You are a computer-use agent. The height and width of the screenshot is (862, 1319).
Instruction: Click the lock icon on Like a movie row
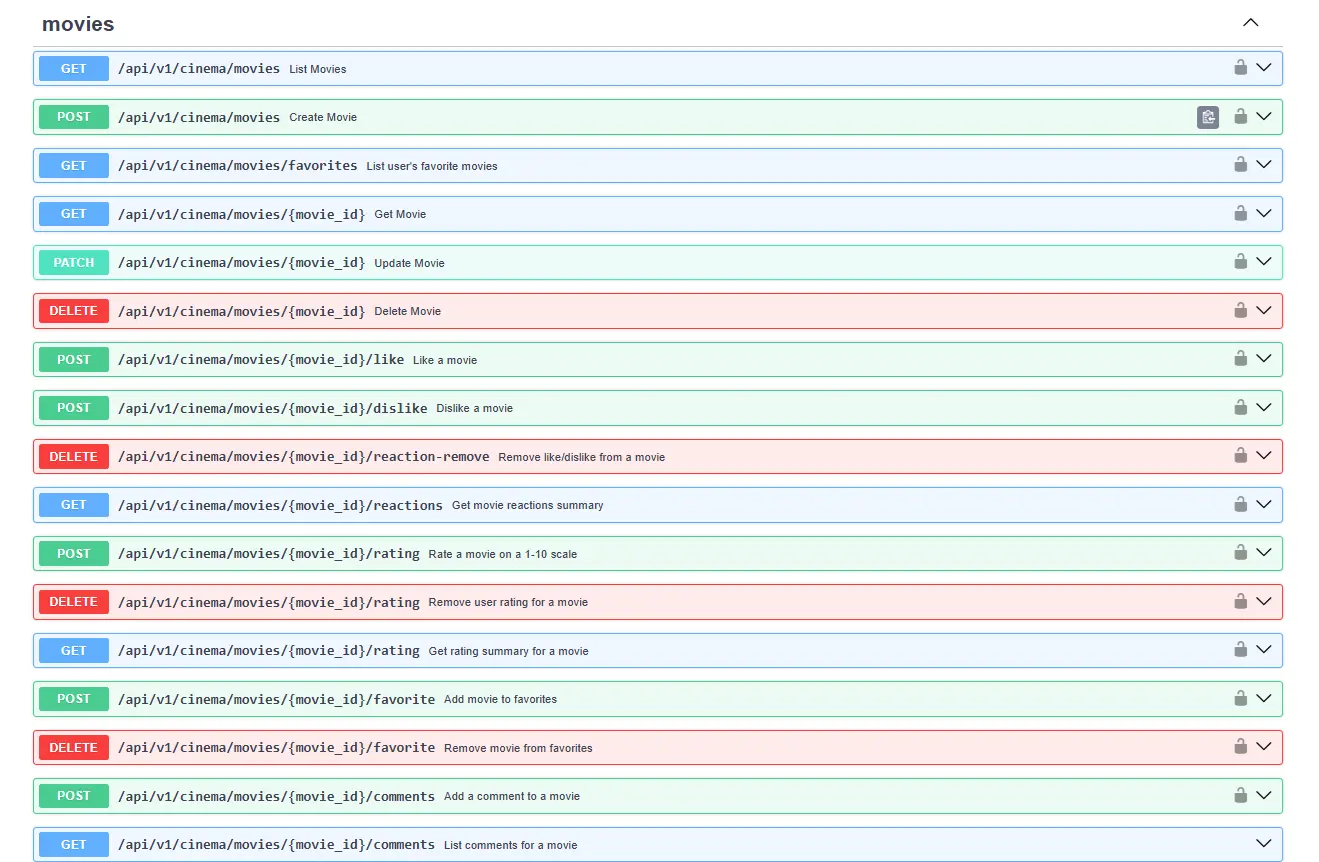coord(1240,358)
